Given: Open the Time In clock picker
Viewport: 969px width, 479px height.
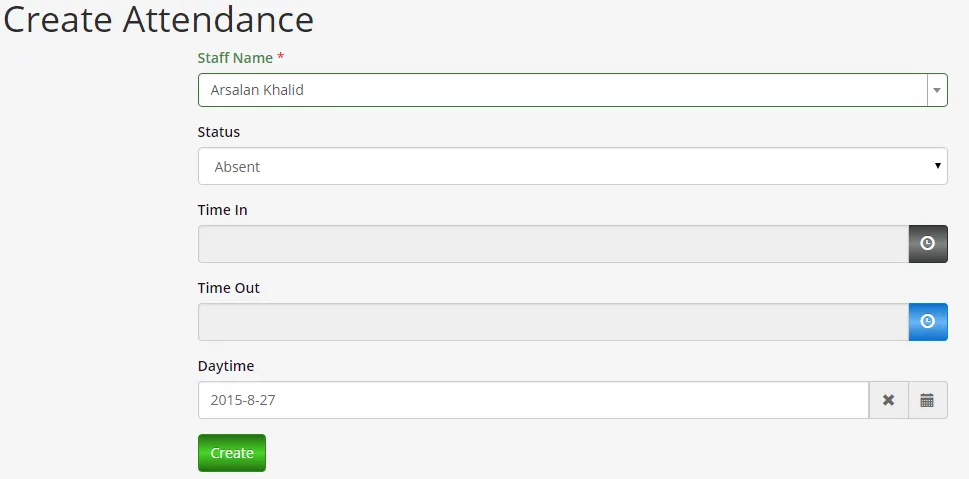Looking at the screenshot, I should coord(927,244).
